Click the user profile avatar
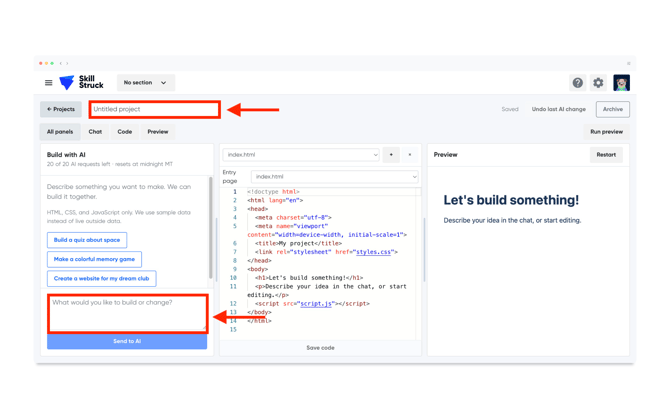The height and width of the screenshot is (418, 670). click(x=621, y=82)
